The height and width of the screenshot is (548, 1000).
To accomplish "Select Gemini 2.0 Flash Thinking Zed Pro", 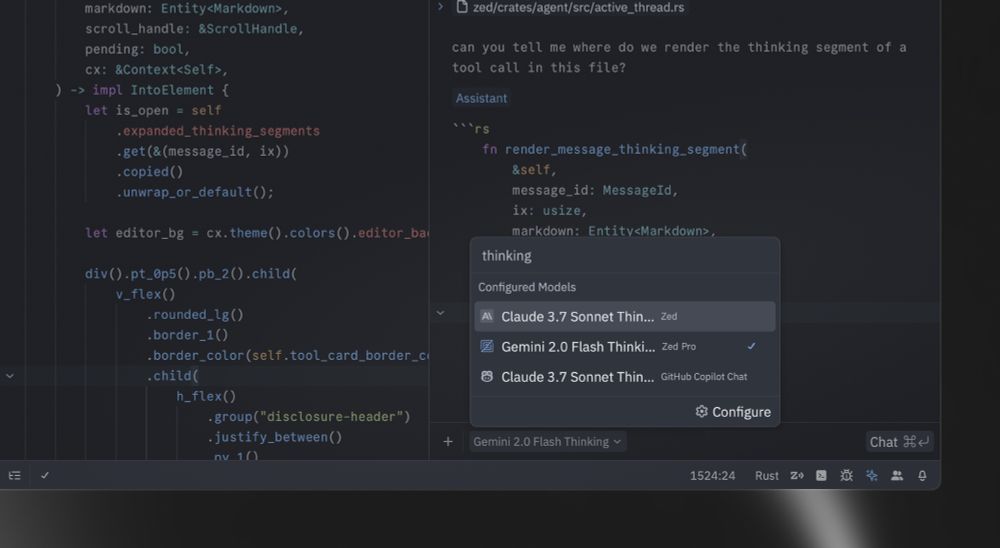I will (624, 346).
